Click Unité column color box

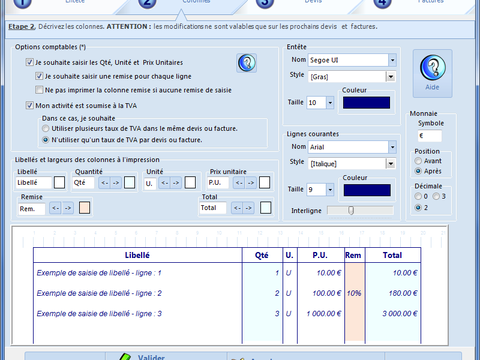[x=190, y=183]
